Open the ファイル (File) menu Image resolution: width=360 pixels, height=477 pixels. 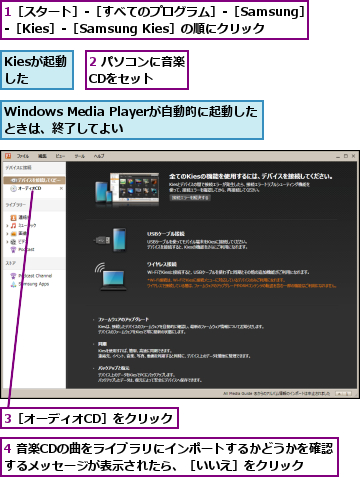point(23,156)
